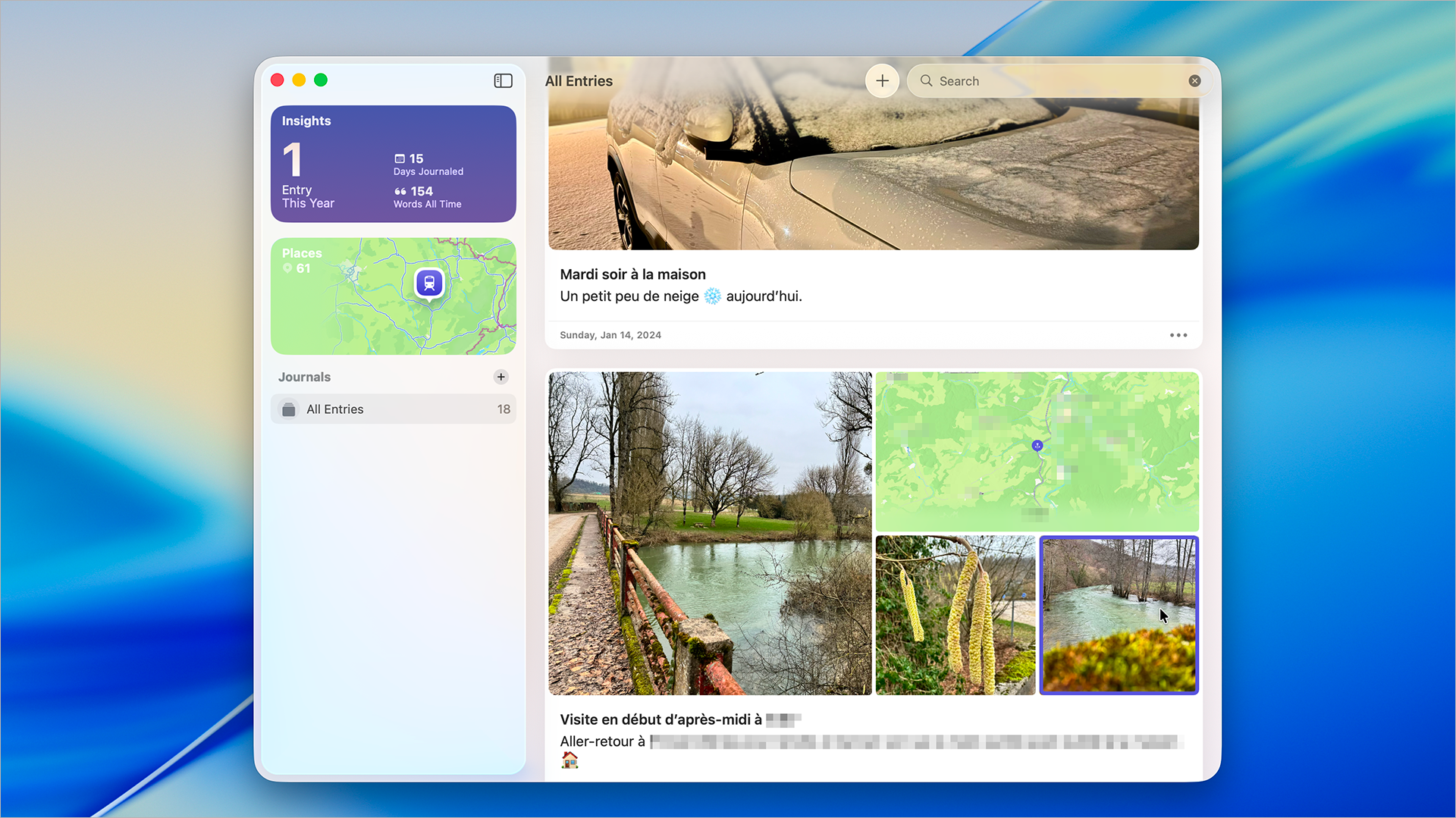
Task: Clear the search field with X button
Action: tap(1194, 81)
